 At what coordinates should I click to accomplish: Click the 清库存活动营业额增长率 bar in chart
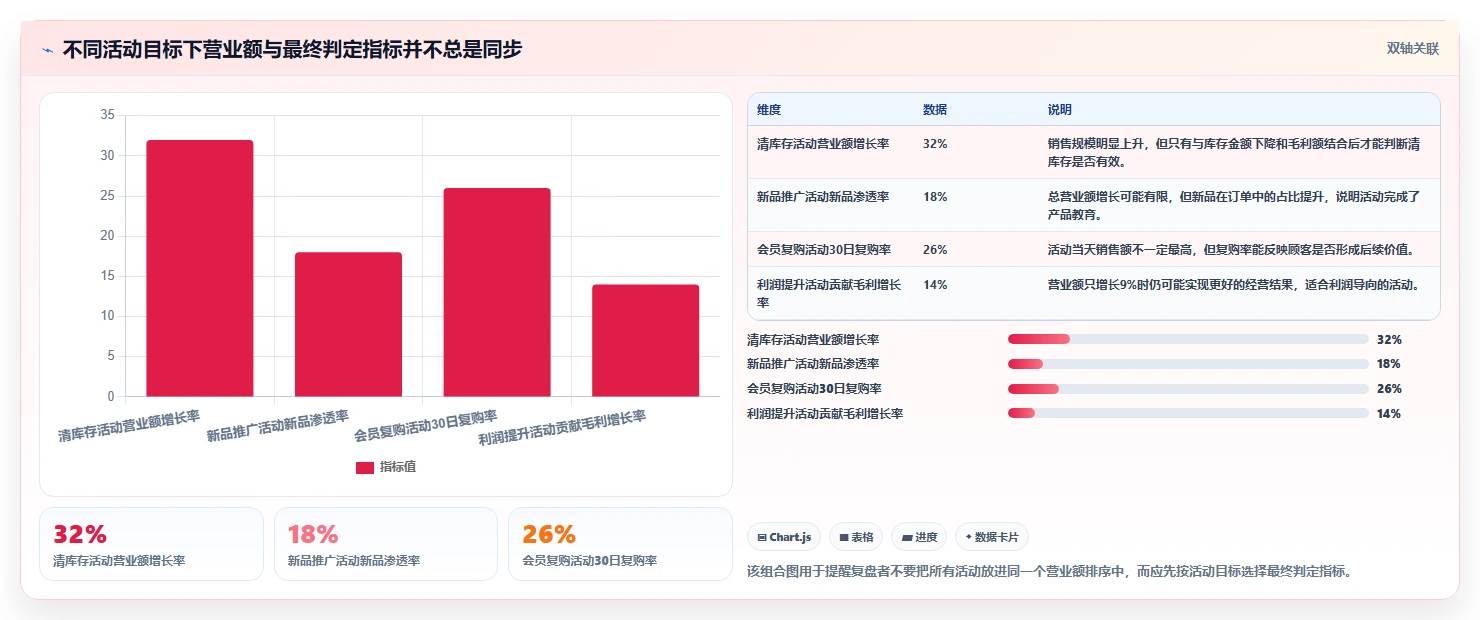pos(200,268)
